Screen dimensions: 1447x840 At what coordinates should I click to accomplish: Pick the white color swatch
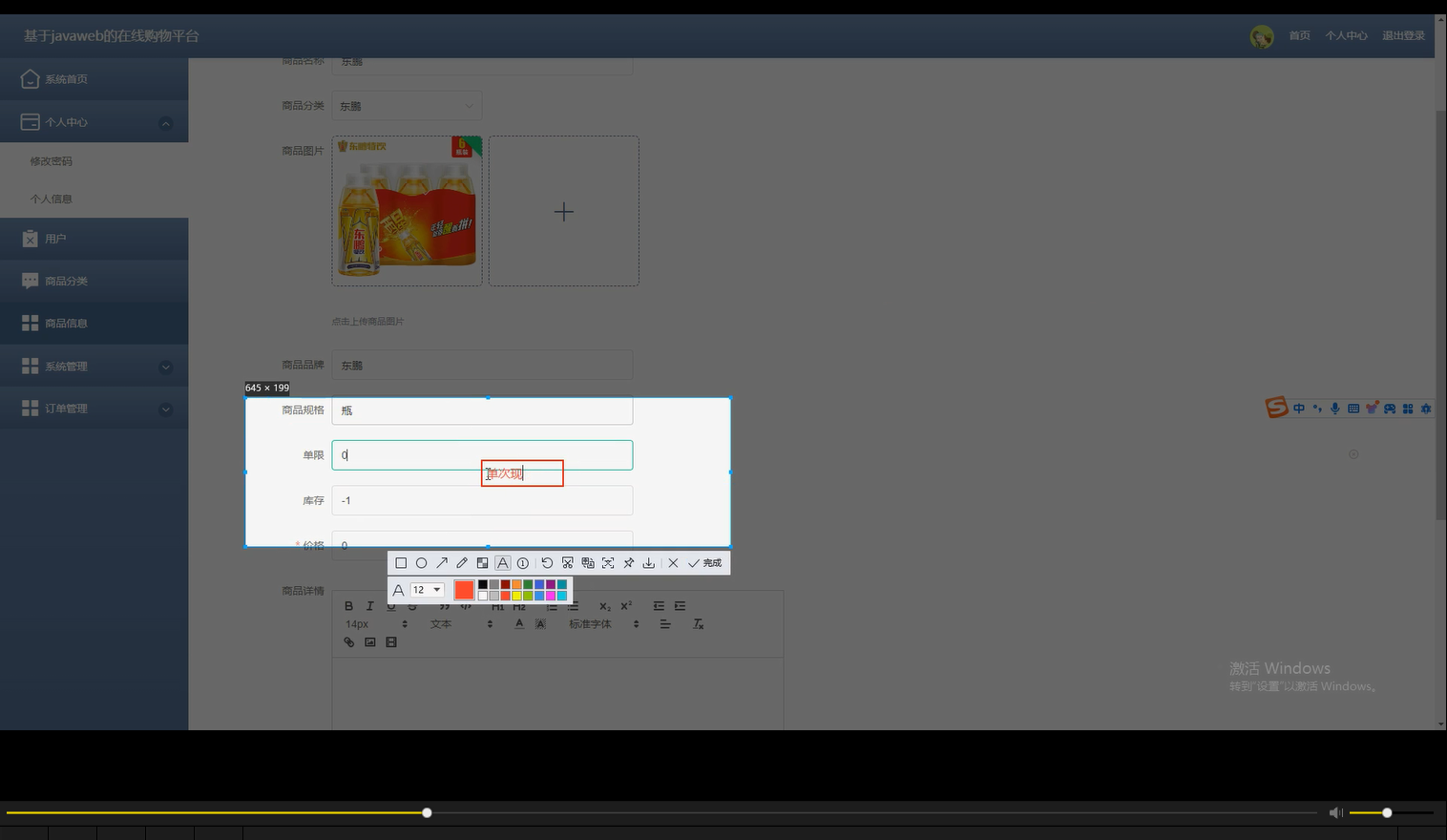click(483, 596)
